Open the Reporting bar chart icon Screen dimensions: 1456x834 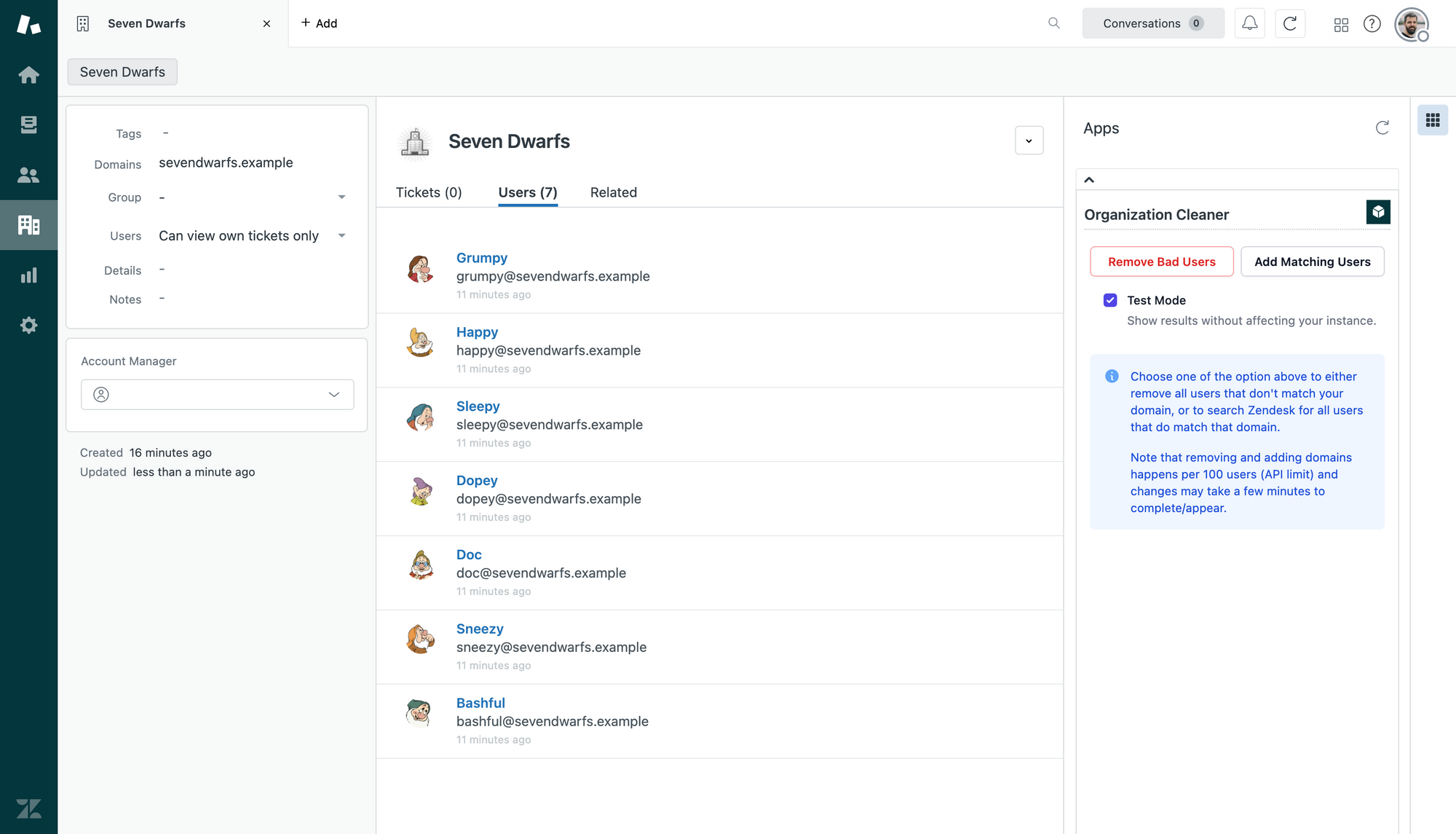click(x=28, y=275)
